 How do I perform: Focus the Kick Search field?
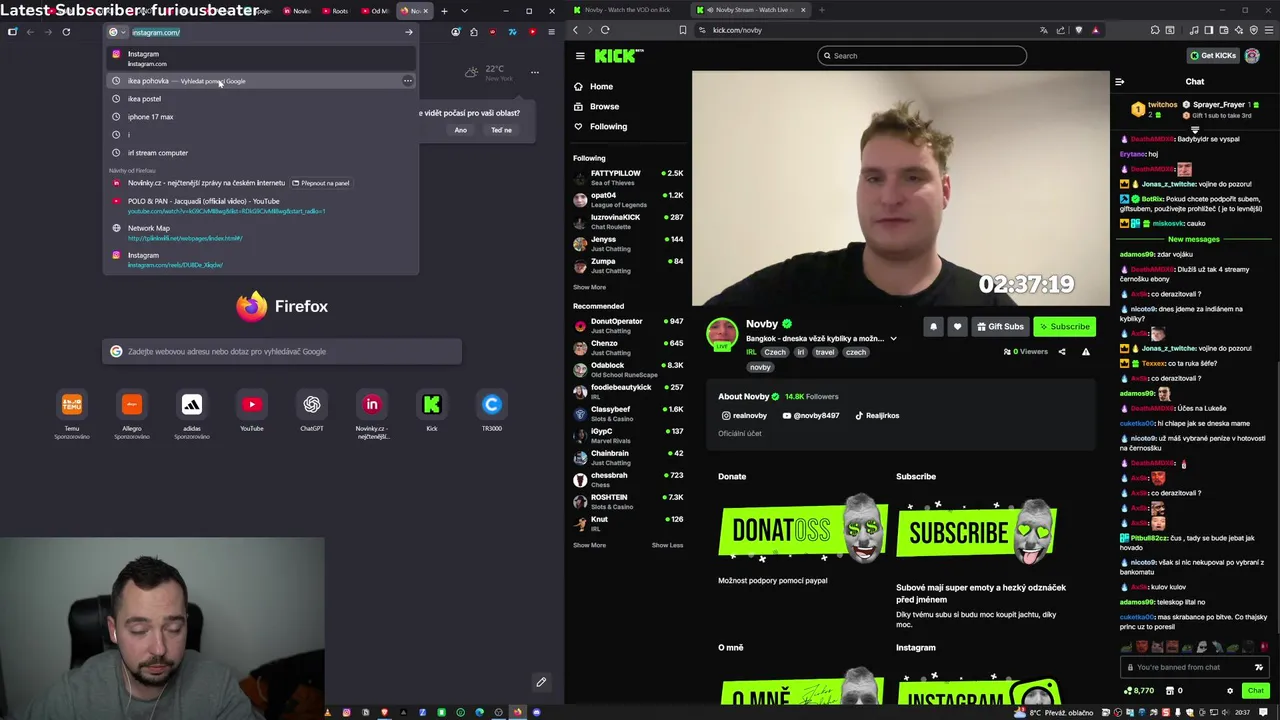click(x=921, y=56)
